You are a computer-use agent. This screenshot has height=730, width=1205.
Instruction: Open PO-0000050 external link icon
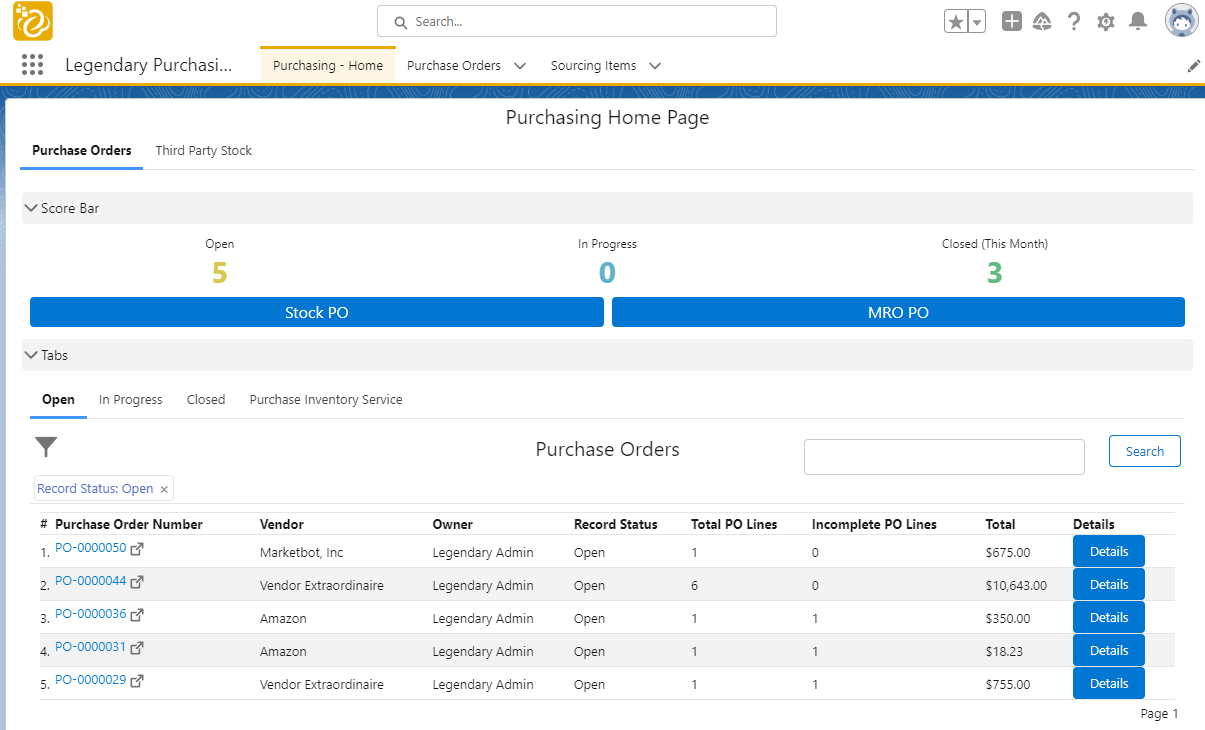tap(137, 549)
